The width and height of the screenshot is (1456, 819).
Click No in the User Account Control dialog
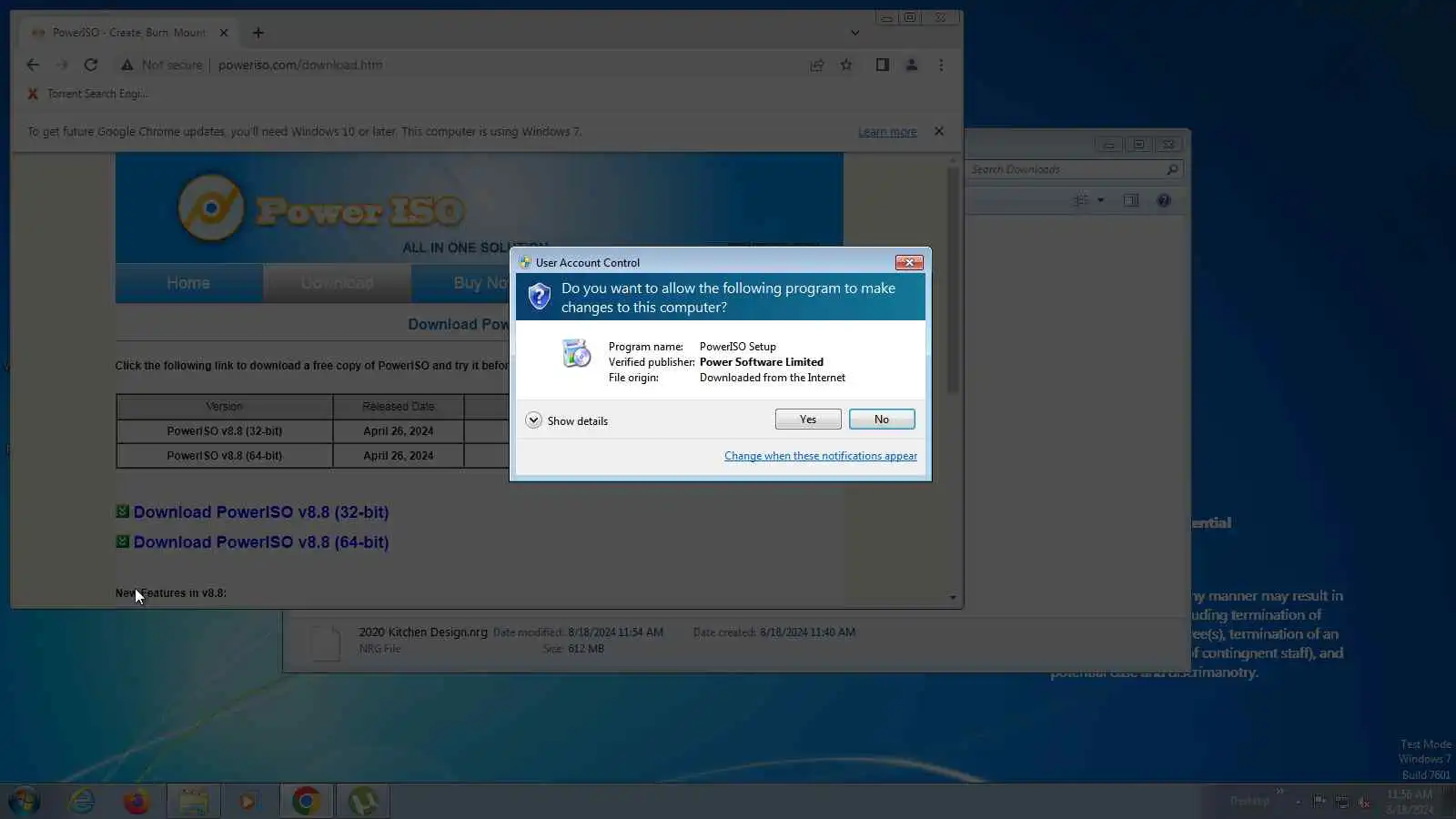coord(882,419)
